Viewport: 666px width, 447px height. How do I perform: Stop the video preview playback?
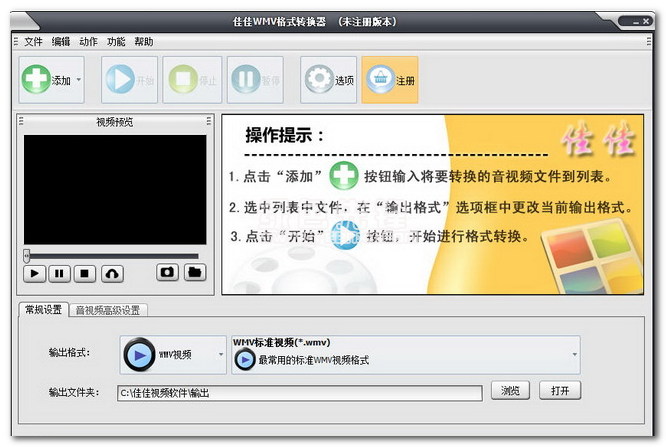pyautogui.click(x=85, y=273)
